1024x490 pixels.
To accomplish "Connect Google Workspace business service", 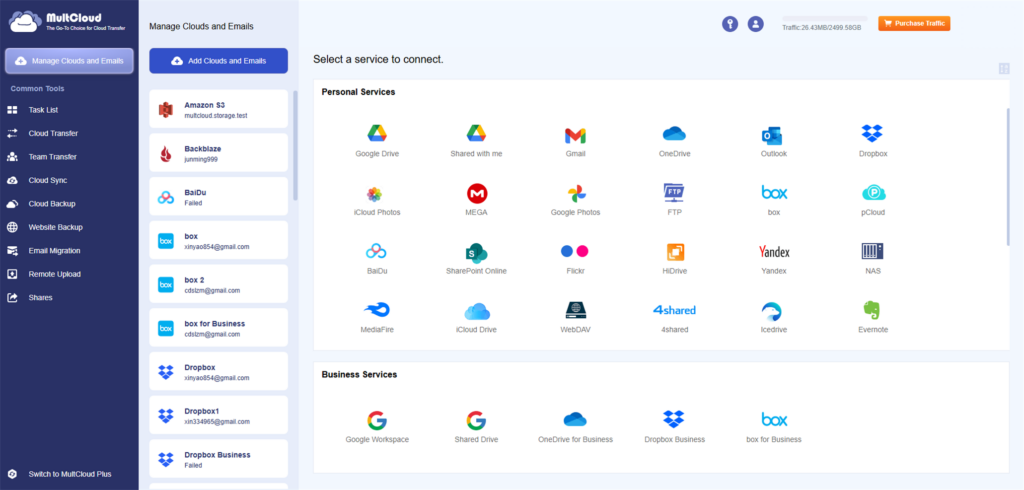I will click(377, 427).
